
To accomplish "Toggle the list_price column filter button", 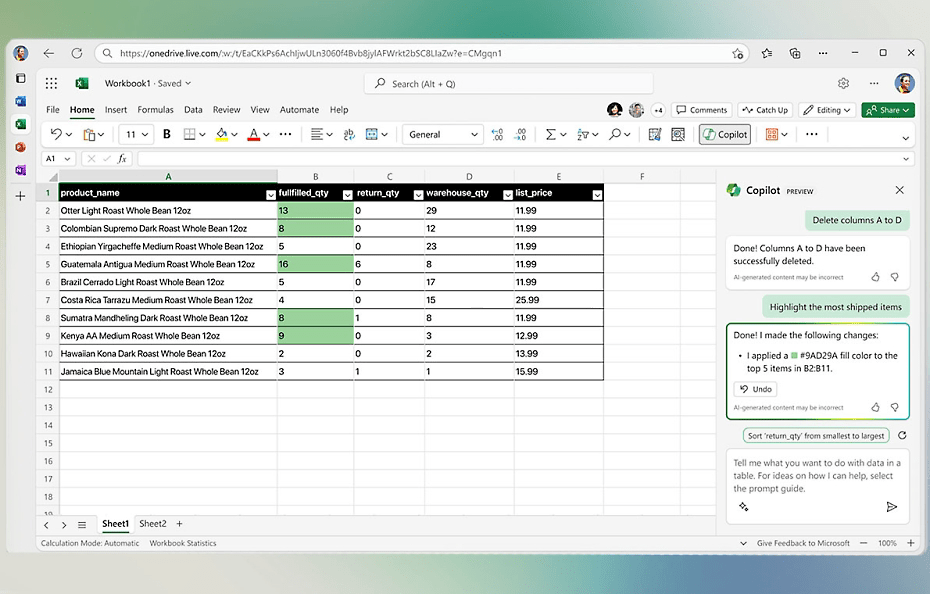I will point(597,194).
